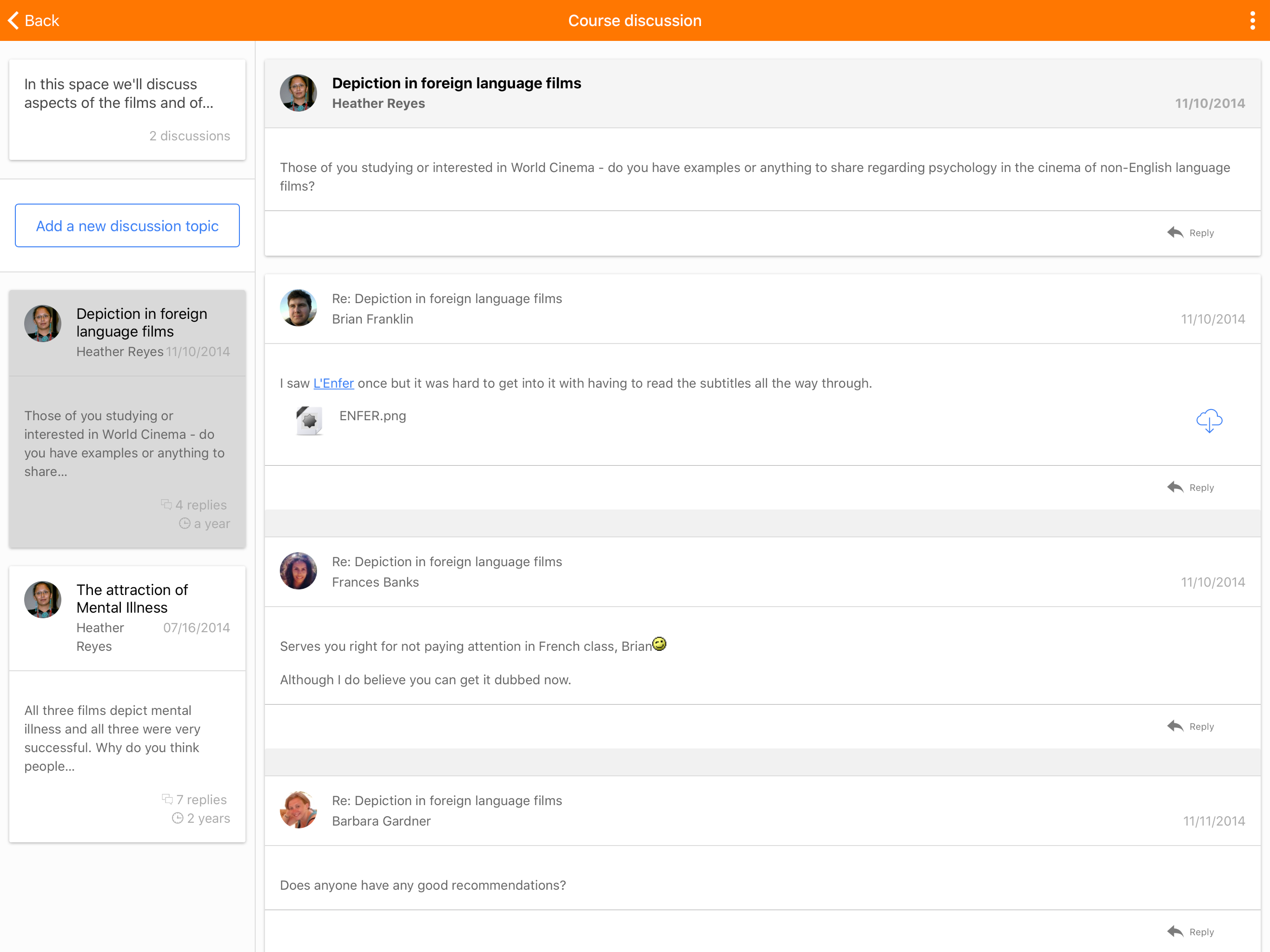Viewport: 1270px width, 952px height.
Task: Click Add a new discussion topic button
Action: (127, 225)
